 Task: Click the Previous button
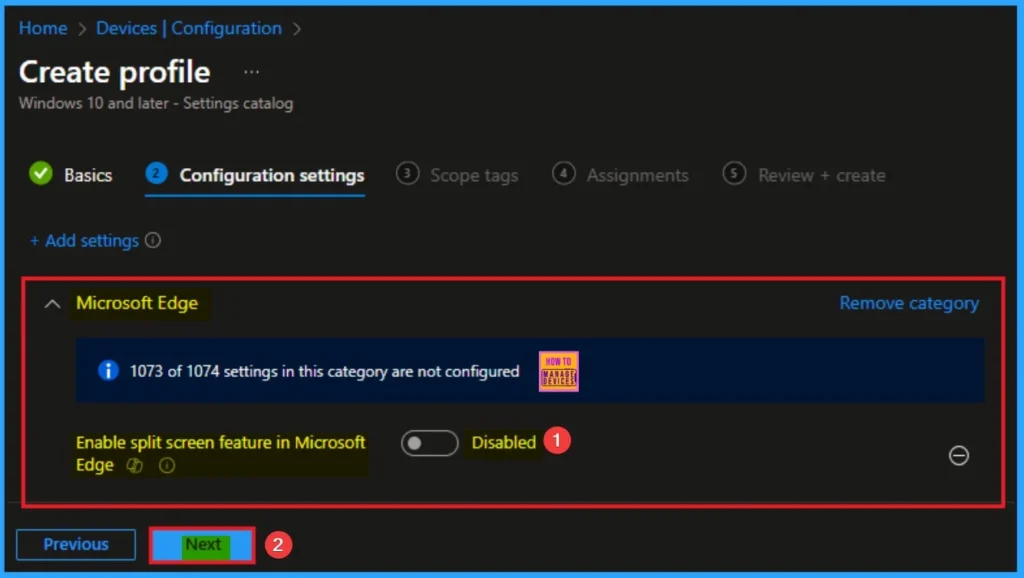click(76, 544)
